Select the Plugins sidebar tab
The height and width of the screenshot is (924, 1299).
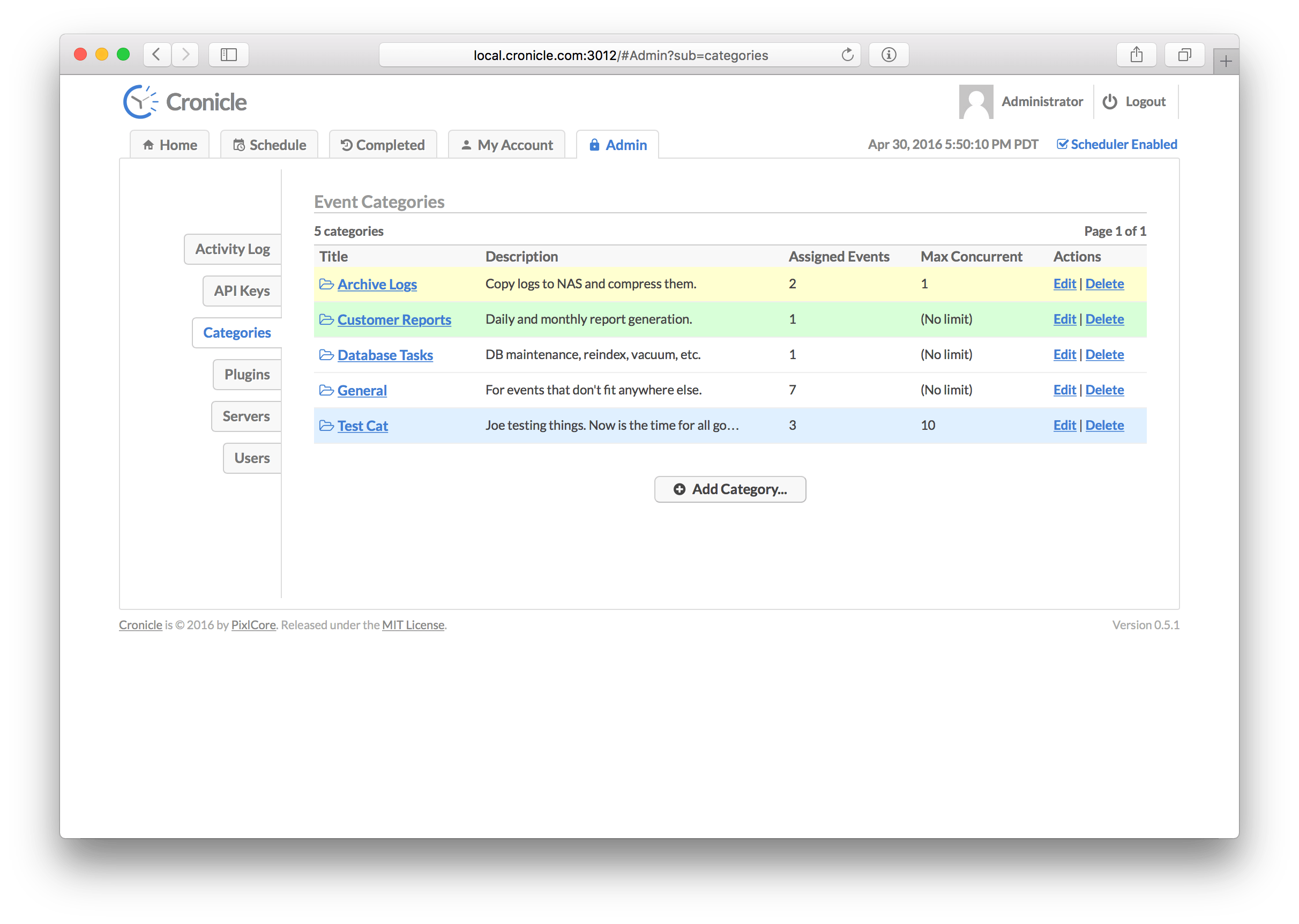coord(247,375)
